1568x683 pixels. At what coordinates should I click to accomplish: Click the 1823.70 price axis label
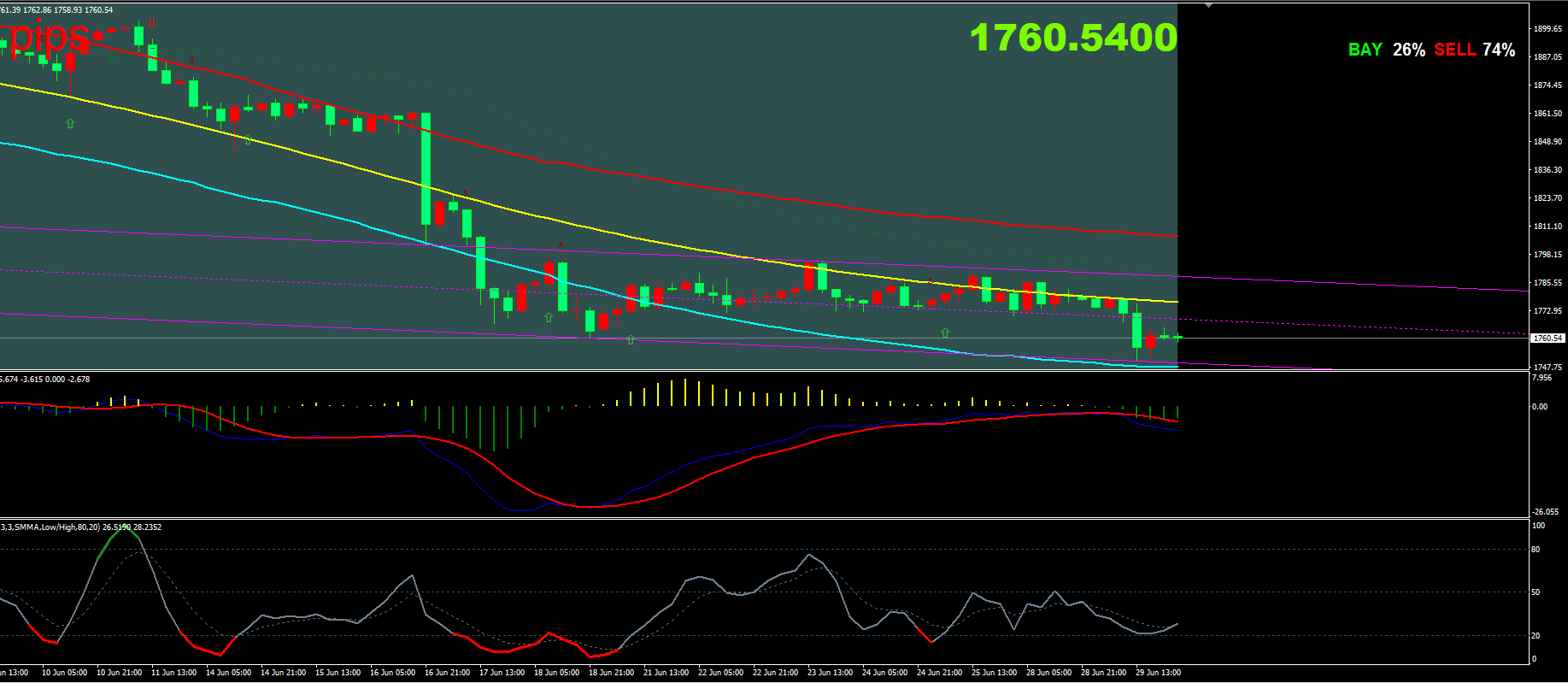coord(1547,198)
